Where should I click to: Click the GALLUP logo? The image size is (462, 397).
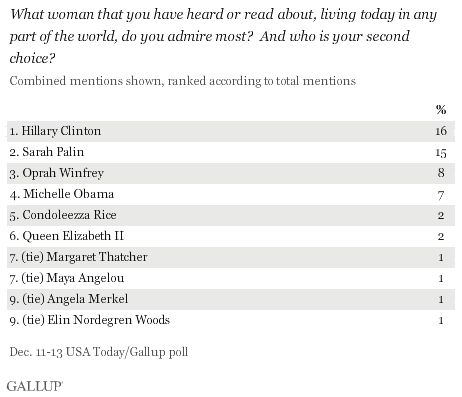coord(35,386)
